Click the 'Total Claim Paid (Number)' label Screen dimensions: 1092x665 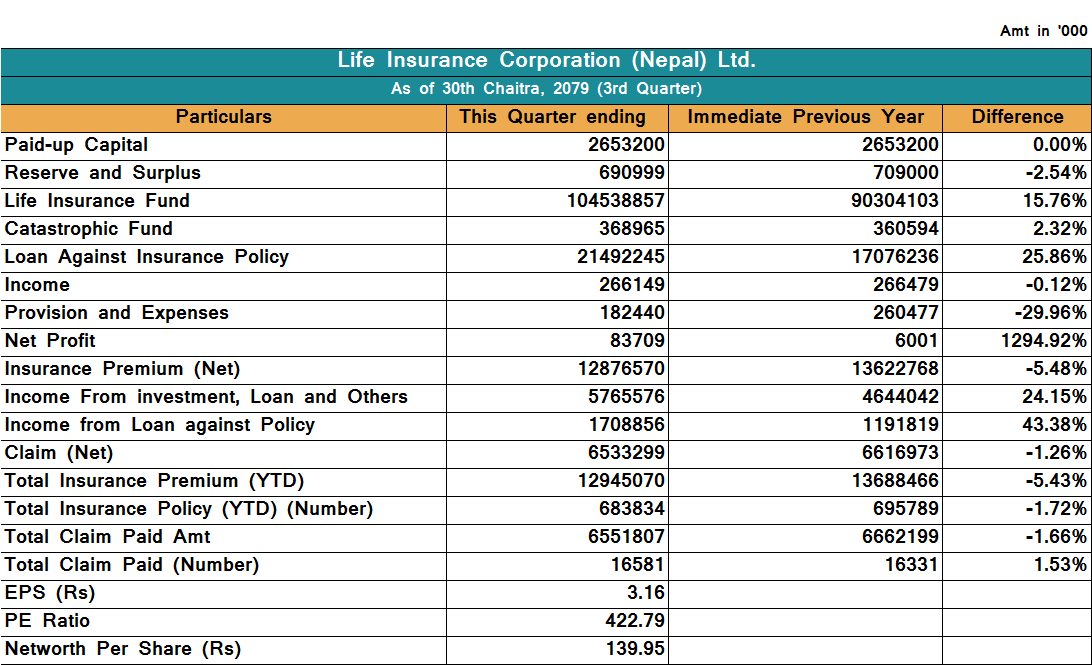coord(132,565)
